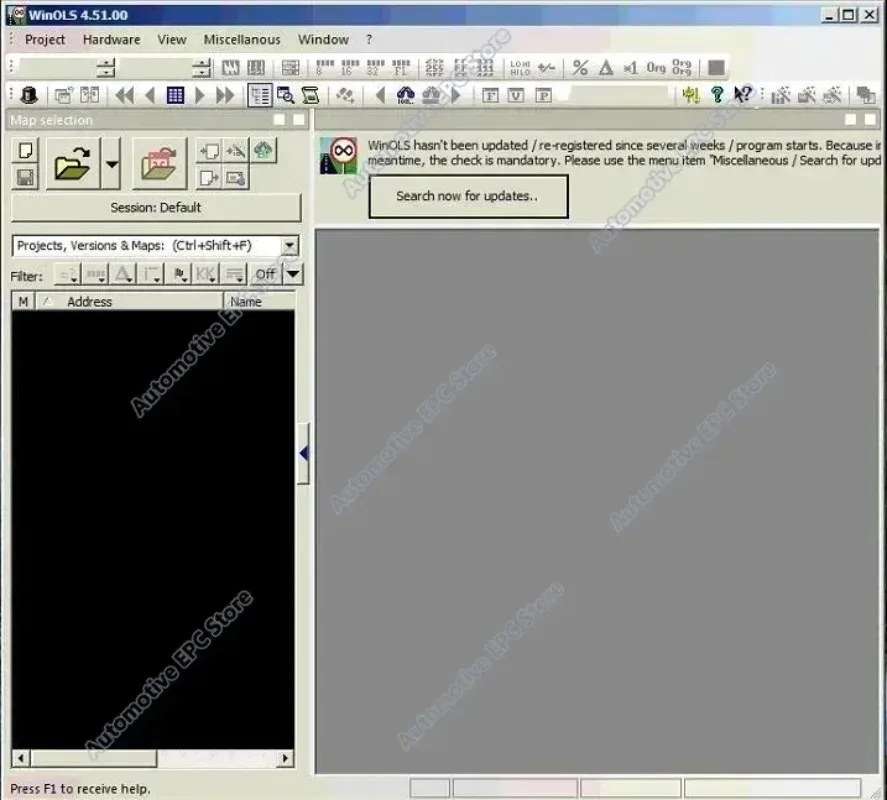Image resolution: width=887 pixels, height=800 pixels.
Task: Click the gray square color icon in toolbar
Action: point(716,68)
